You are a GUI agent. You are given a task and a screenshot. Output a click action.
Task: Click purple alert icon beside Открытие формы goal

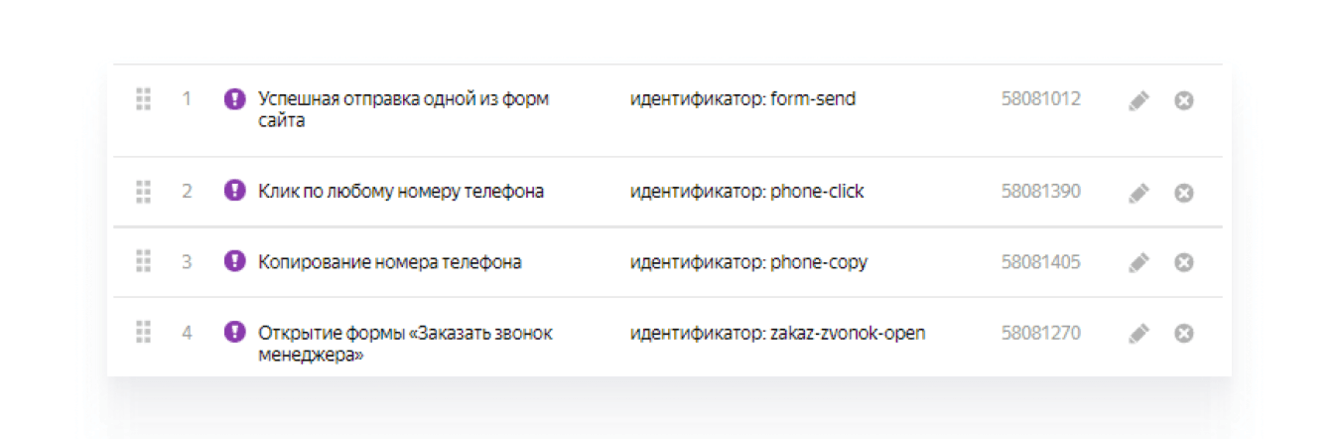tap(235, 332)
